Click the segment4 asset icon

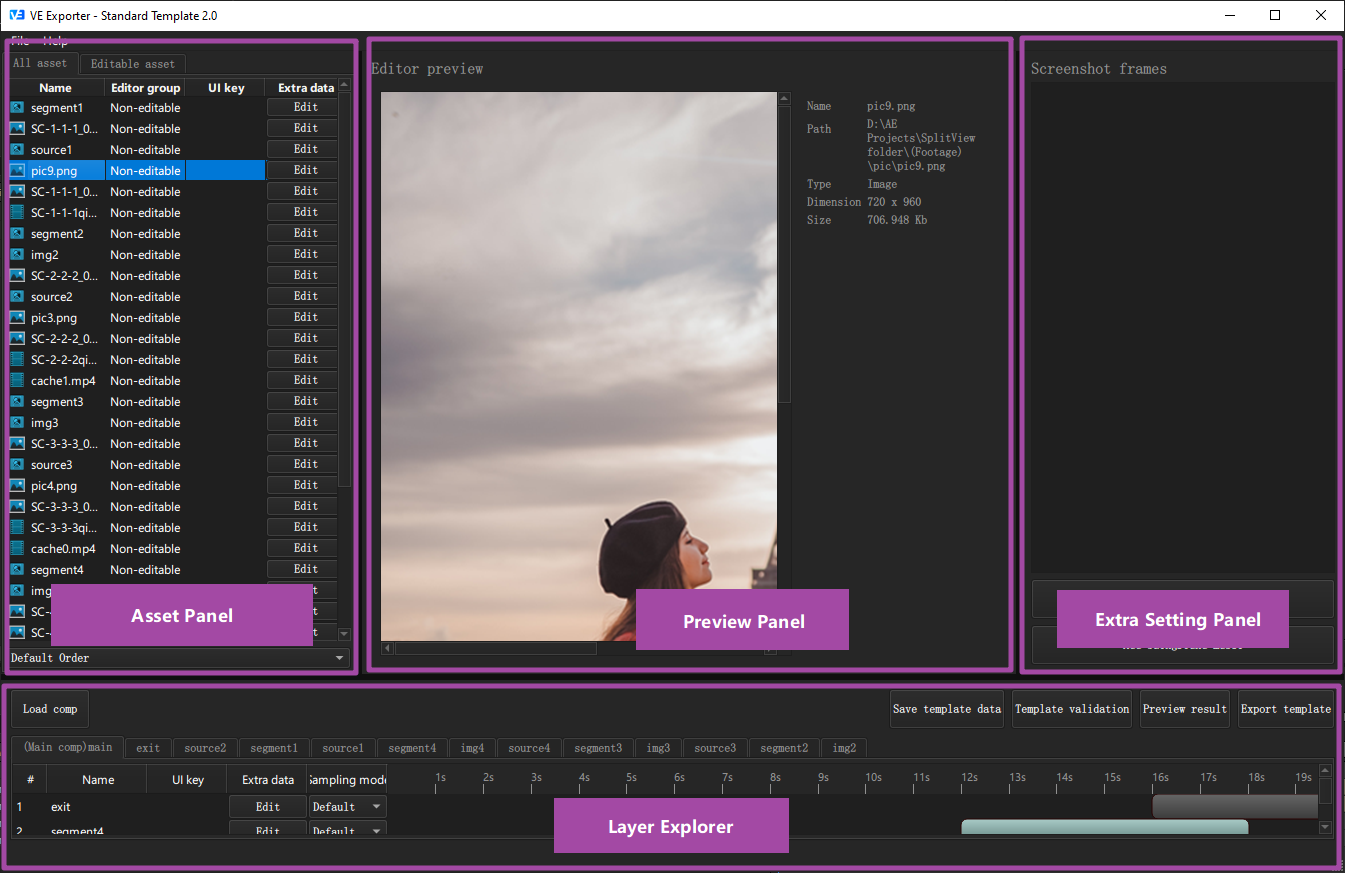16,569
